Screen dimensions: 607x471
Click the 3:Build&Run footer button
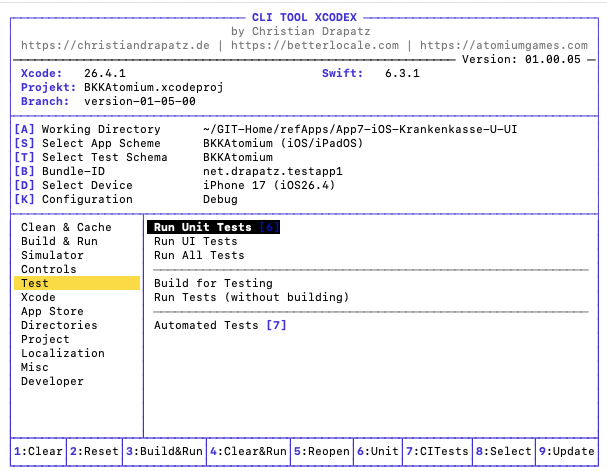165,451
